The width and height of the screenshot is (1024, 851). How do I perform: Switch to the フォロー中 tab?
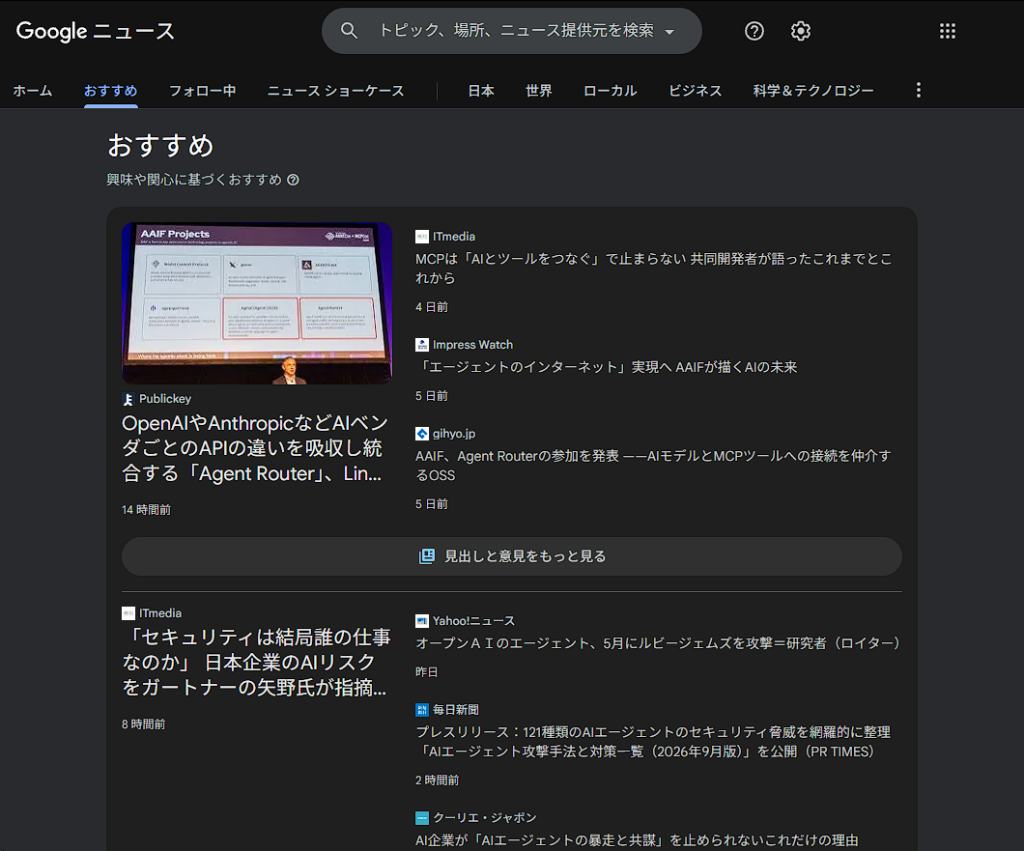pos(202,90)
